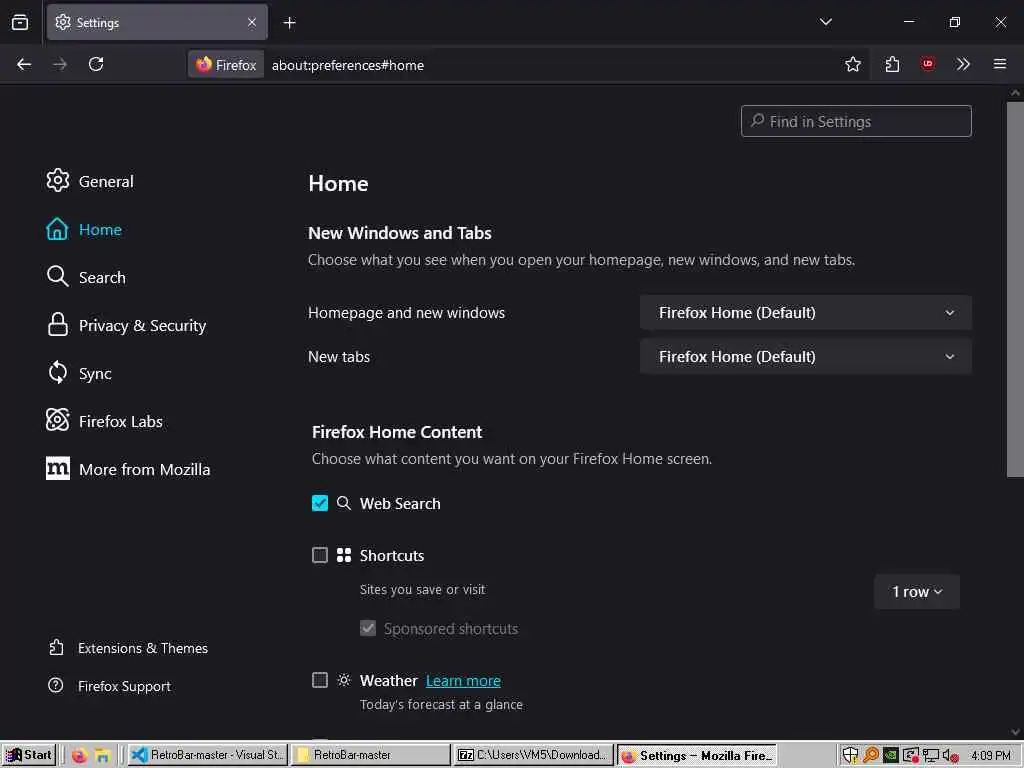
Task: Select the Home category in sidebar
Action: coord(84,229)
